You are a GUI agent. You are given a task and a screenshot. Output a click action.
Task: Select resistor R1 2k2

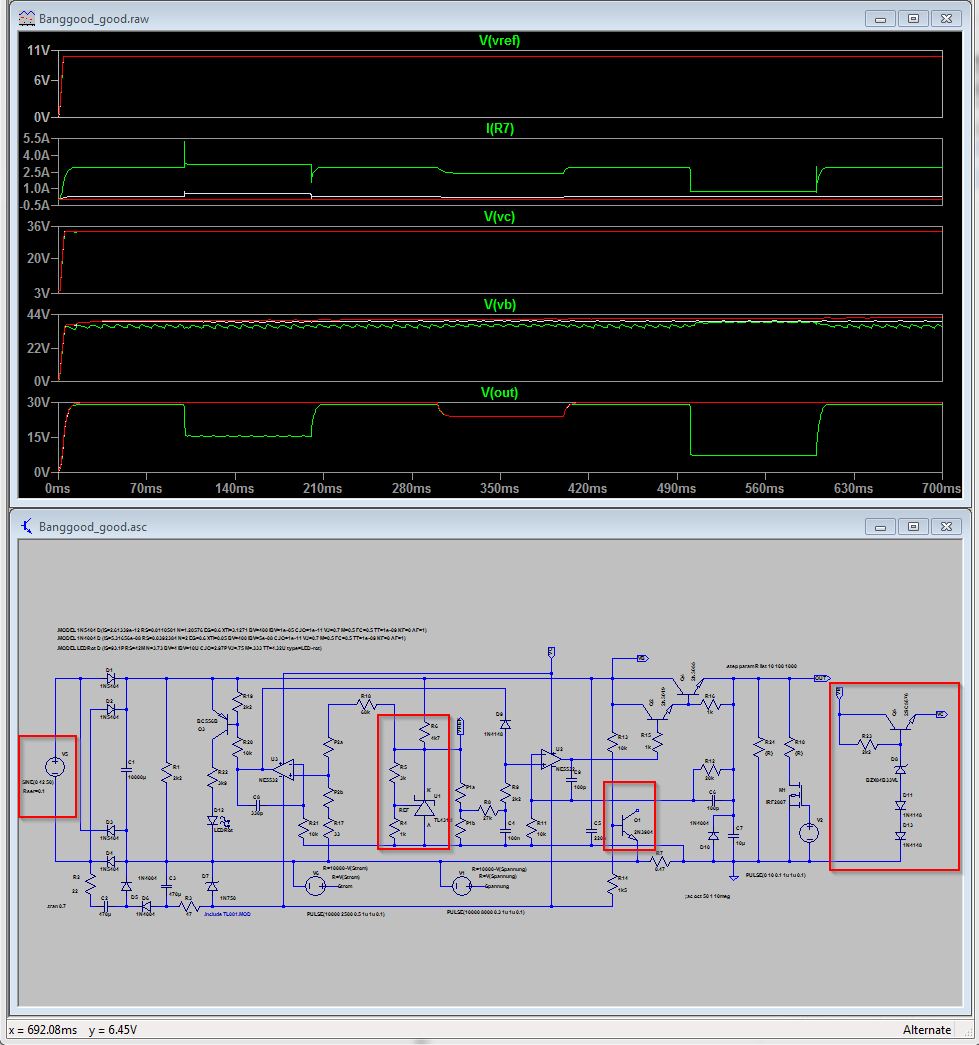[167, 772]
